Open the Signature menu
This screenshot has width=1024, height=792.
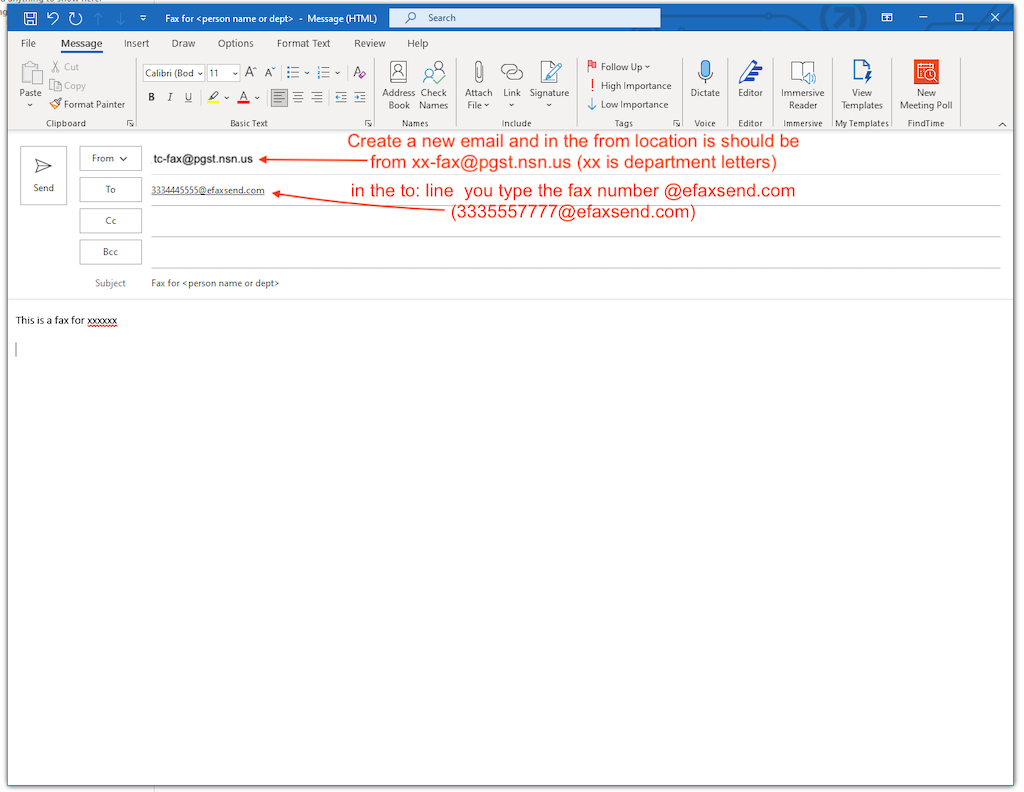549,85
